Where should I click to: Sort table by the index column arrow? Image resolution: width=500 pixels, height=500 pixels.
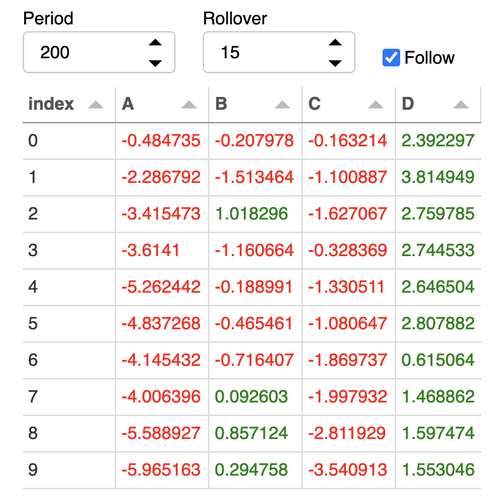(x=96, y=105)
